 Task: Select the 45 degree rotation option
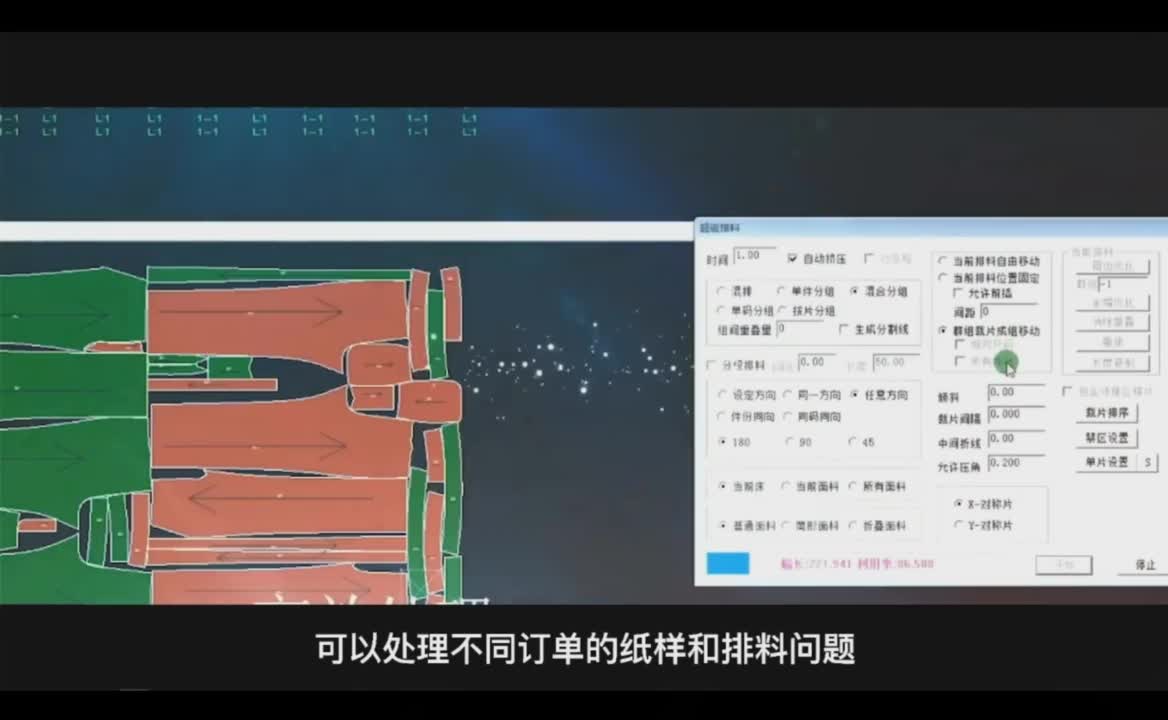(x=852, y=441)
